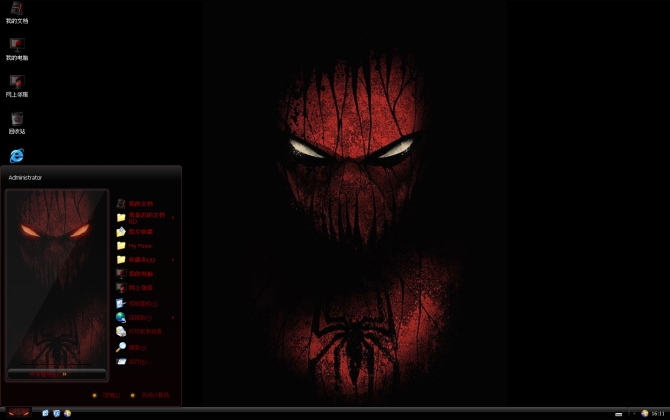Expand 连接到 submenu in Start menu
Viewport: 670px width, 420px height.
[173, 317]
